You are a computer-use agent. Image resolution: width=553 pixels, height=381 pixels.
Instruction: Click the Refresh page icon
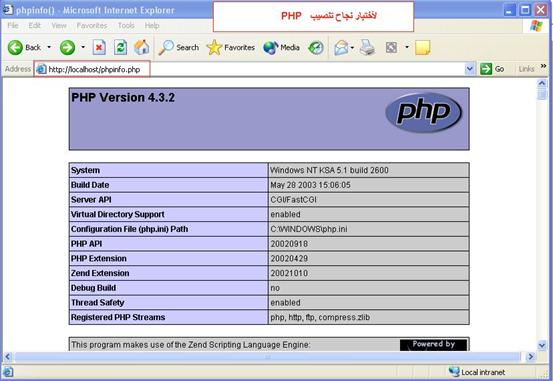coord(120,47)
